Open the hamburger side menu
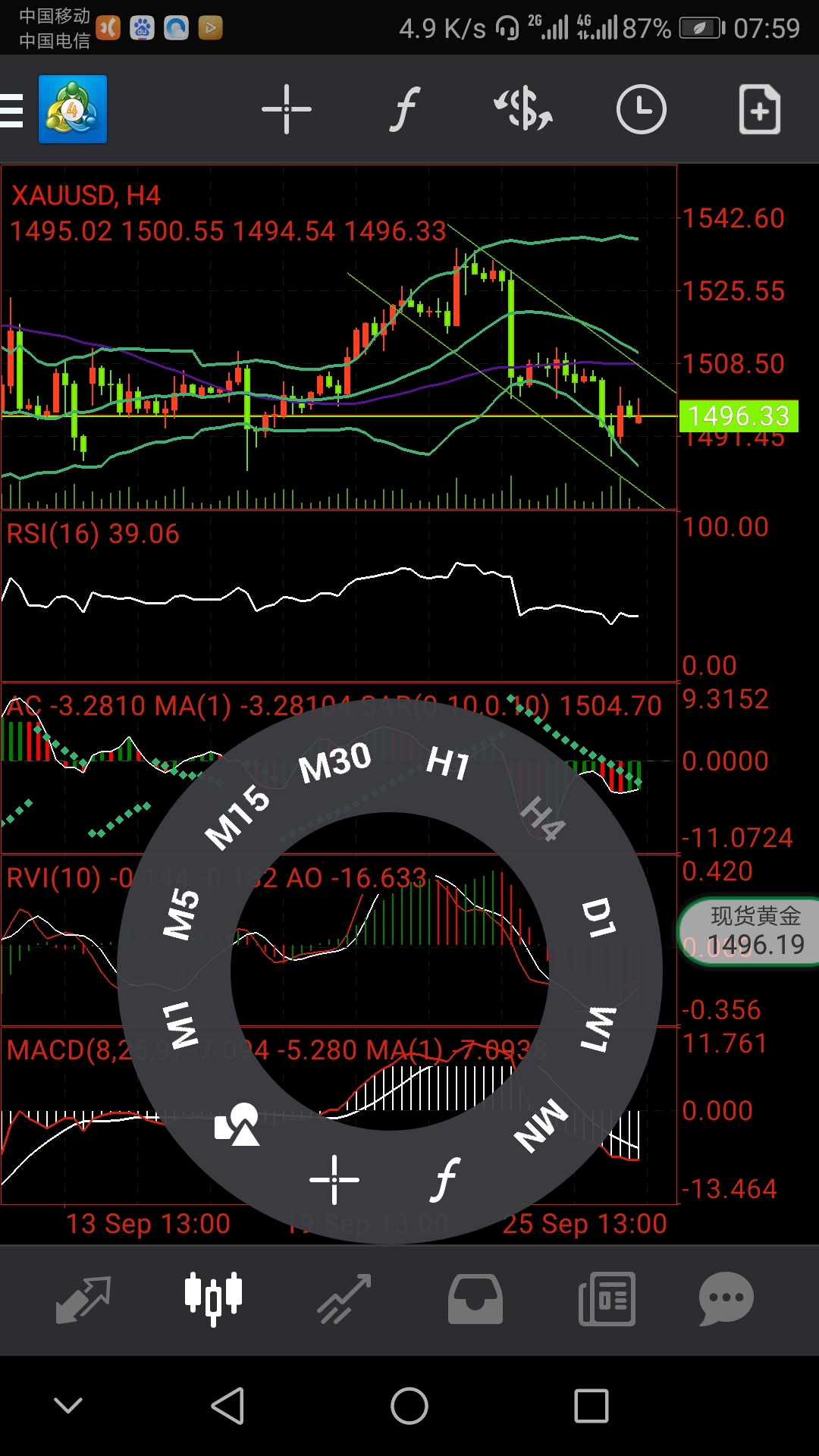 pyautogui.click(x=11, y=110)
